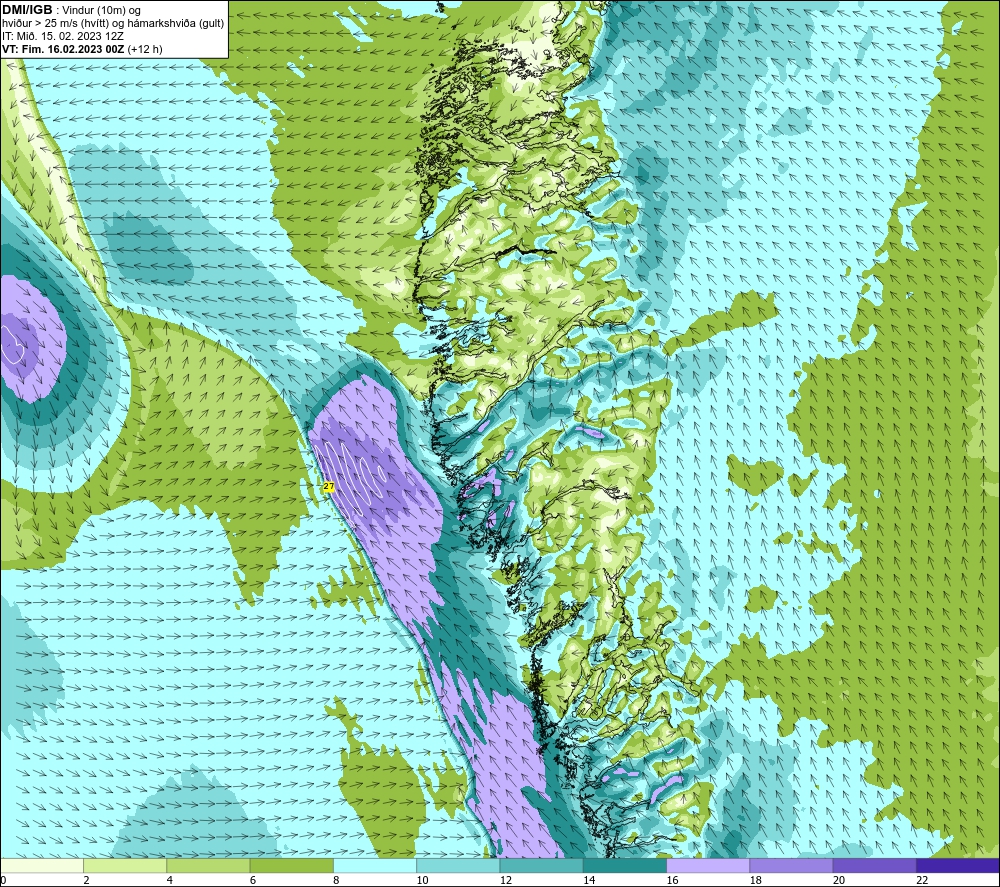Image resolution: width=1000 pixels, height=887 pixels.
Task: Click the legend scale label 2
Action: coord(86,880)
